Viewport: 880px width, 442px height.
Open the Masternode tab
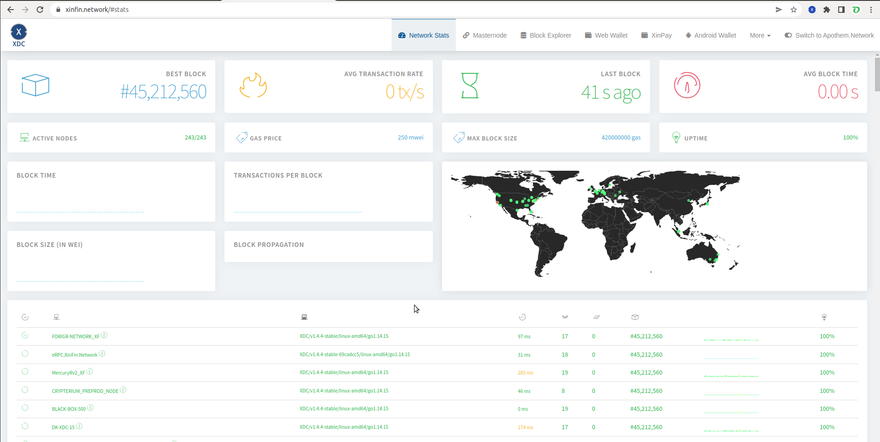pos(484,35)
